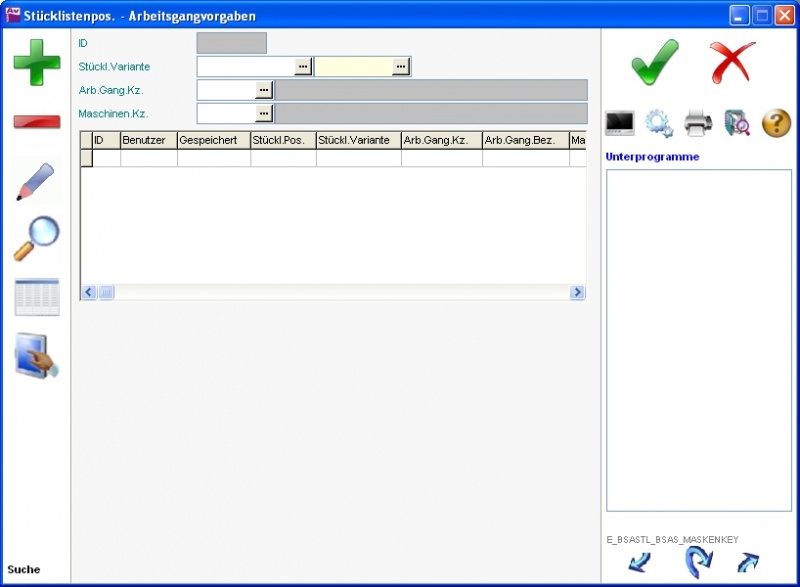800x587 pixels.
Task: Open search with the magnifying glass icon
Action: (36, 238)
